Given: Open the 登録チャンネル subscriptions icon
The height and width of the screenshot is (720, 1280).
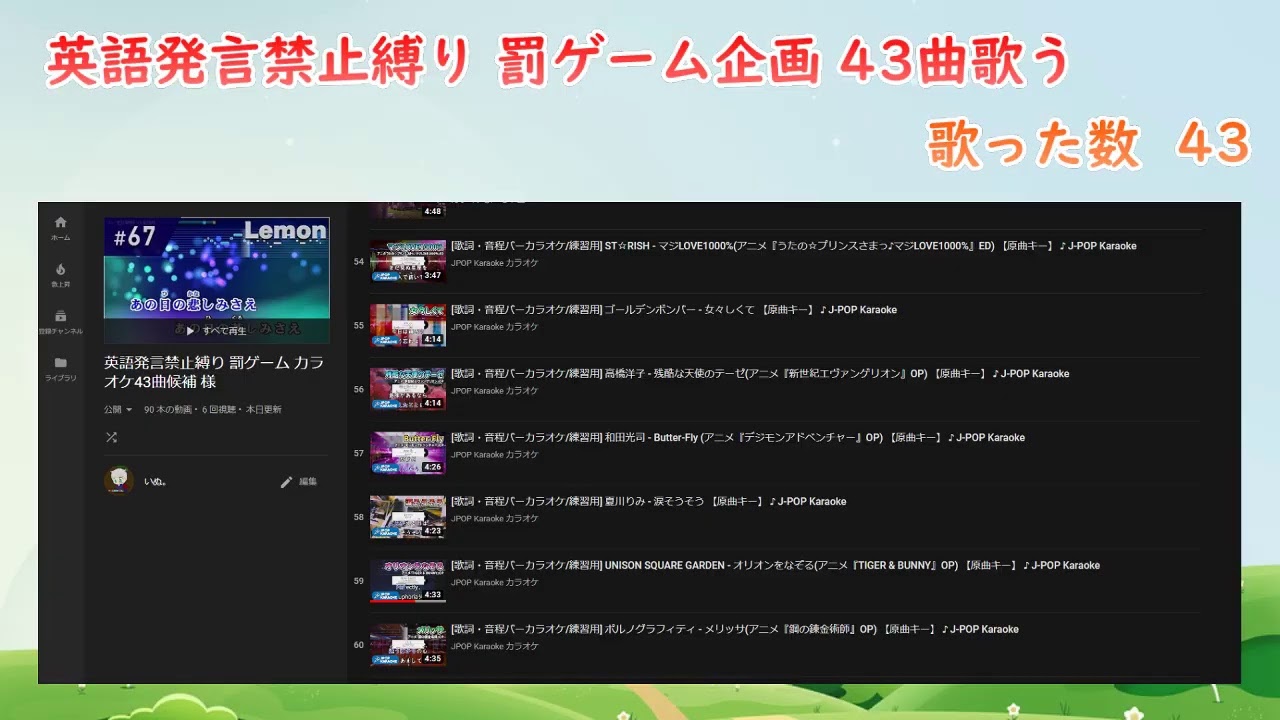Looking at the screenshot, I should 60,321.
